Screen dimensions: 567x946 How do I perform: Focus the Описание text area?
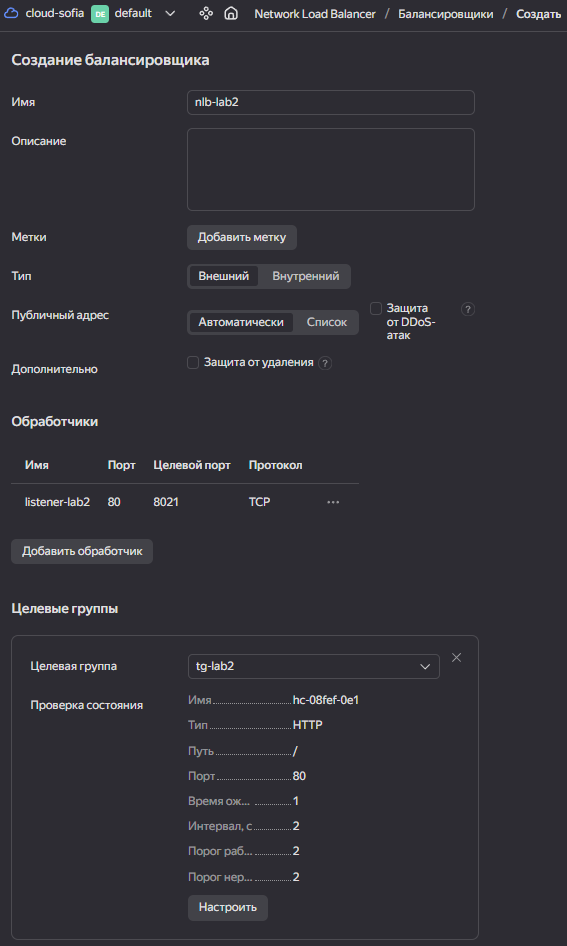tap(331, 170)
